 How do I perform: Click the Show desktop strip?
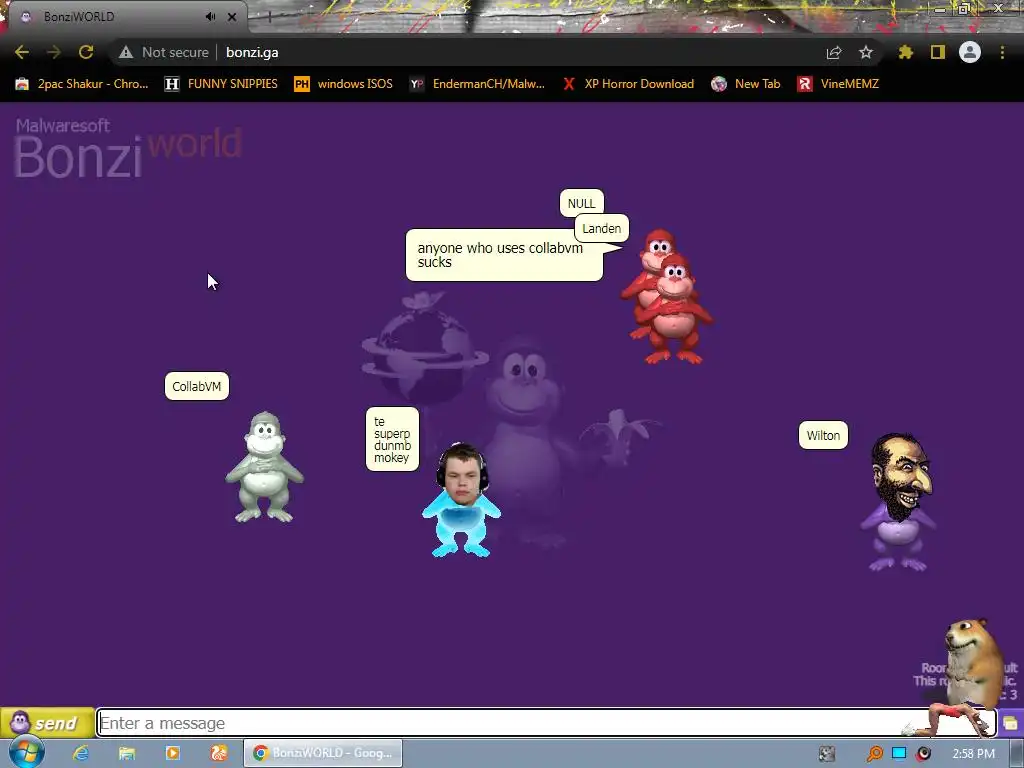pyautogui.click(x=1017, y=754)
